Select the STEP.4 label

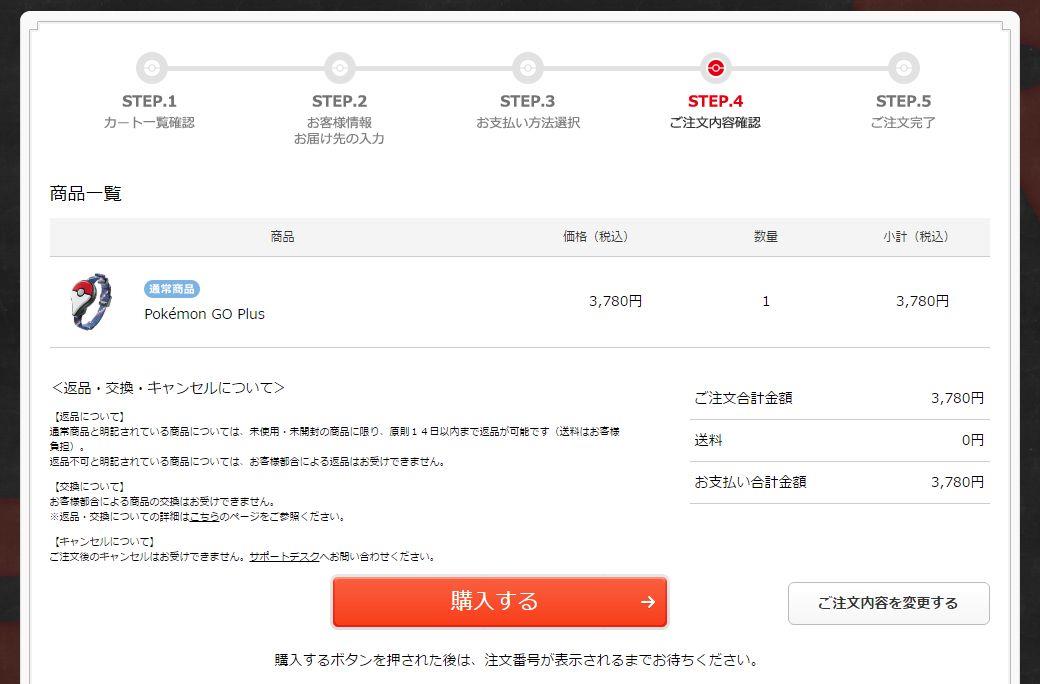[715, 101]
